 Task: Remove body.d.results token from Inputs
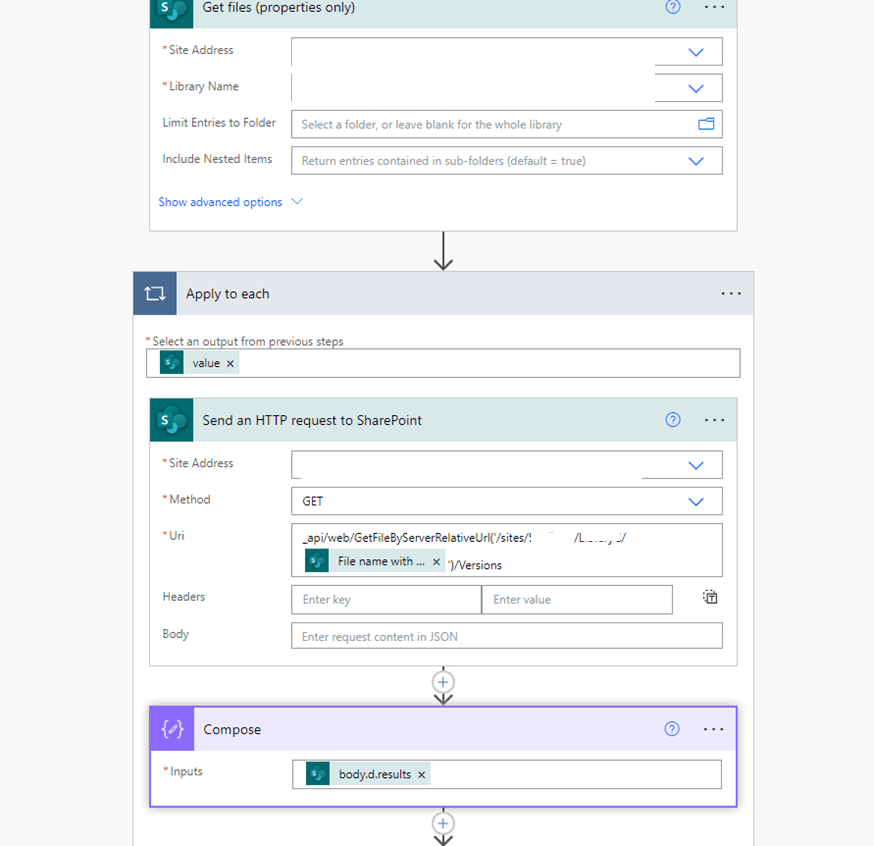[421, 775]
